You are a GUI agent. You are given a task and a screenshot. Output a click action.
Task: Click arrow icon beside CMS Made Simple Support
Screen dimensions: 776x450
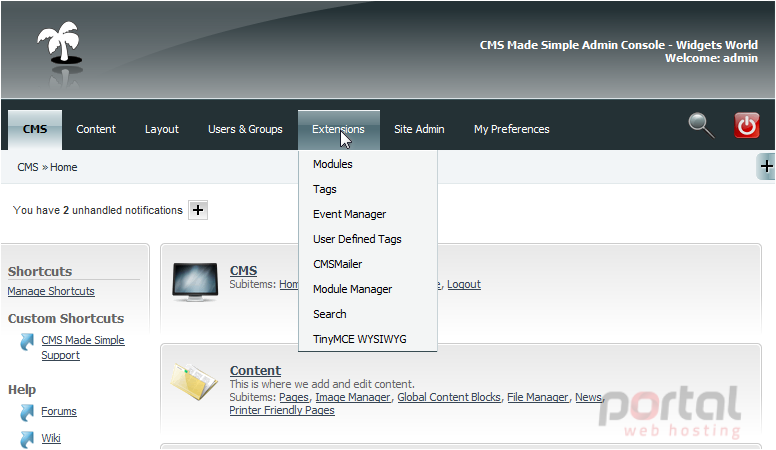(27, 342)
